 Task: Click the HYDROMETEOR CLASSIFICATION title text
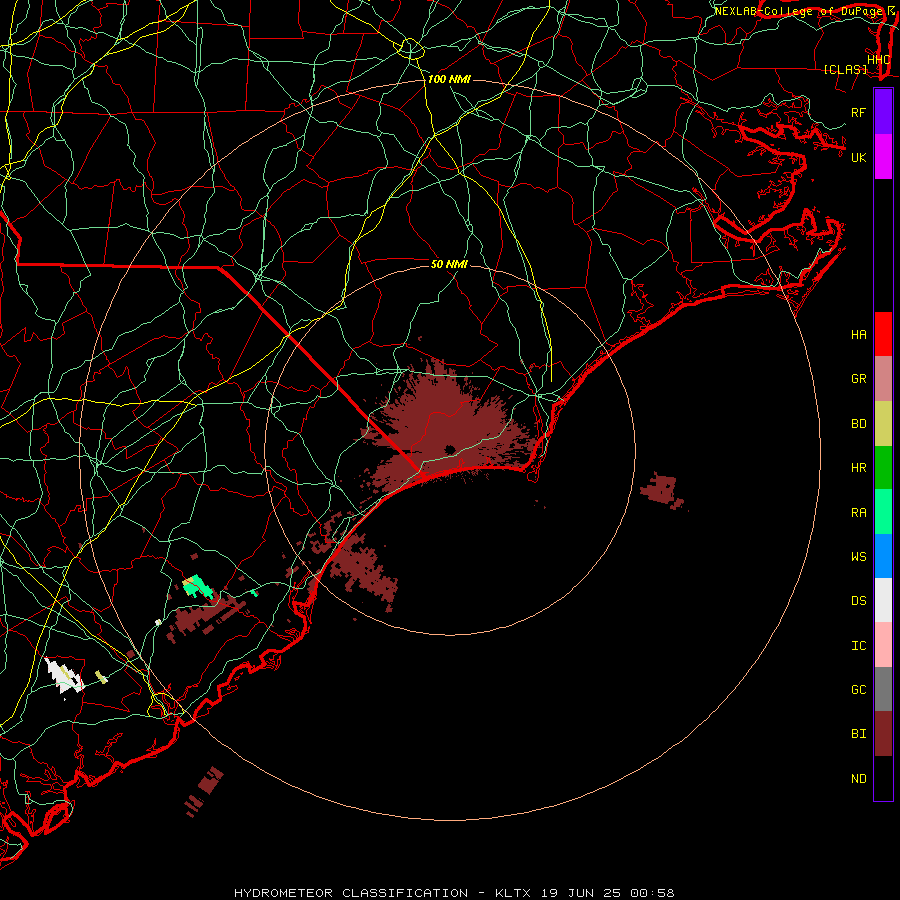351,893
